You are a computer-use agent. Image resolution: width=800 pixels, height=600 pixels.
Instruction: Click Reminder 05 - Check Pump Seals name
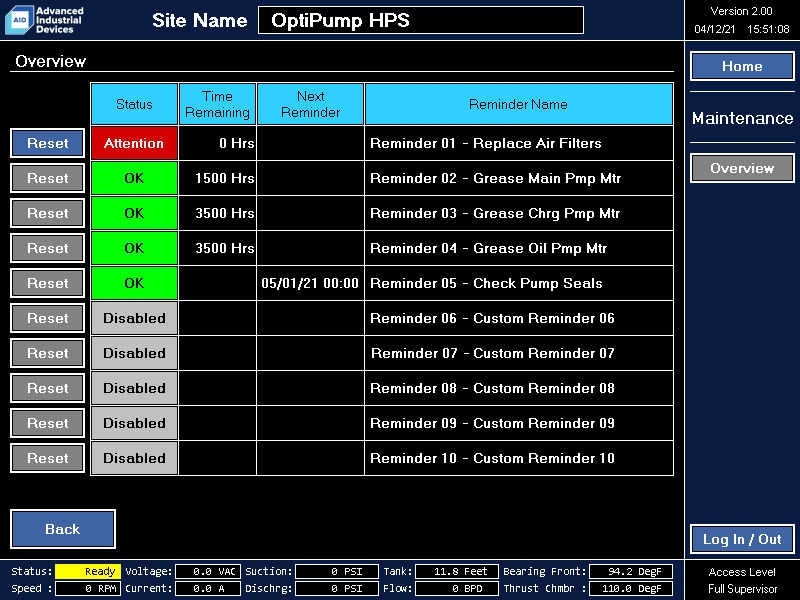[519, 283]
